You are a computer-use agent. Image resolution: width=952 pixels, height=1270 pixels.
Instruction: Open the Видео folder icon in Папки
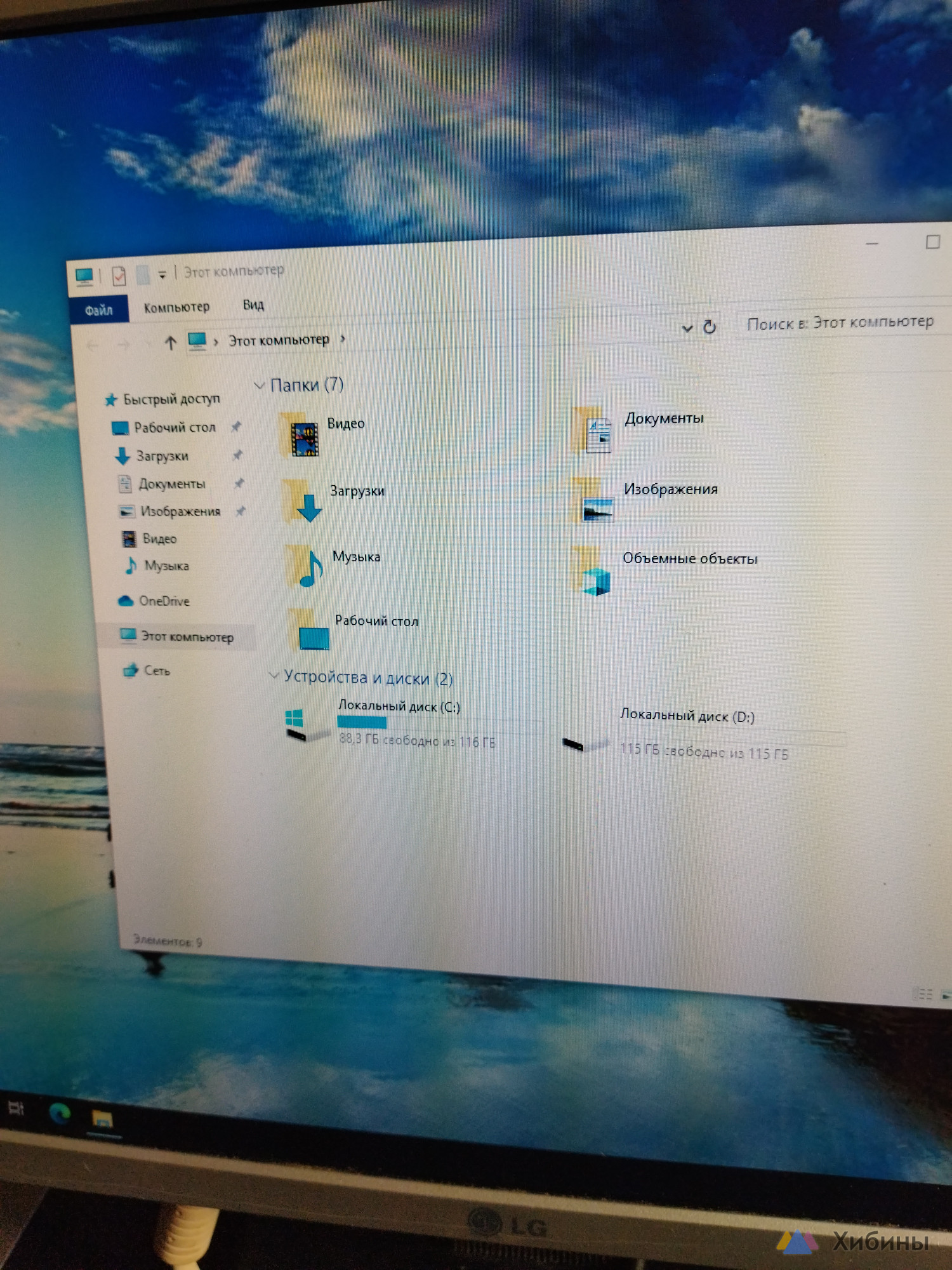point(300,436)
